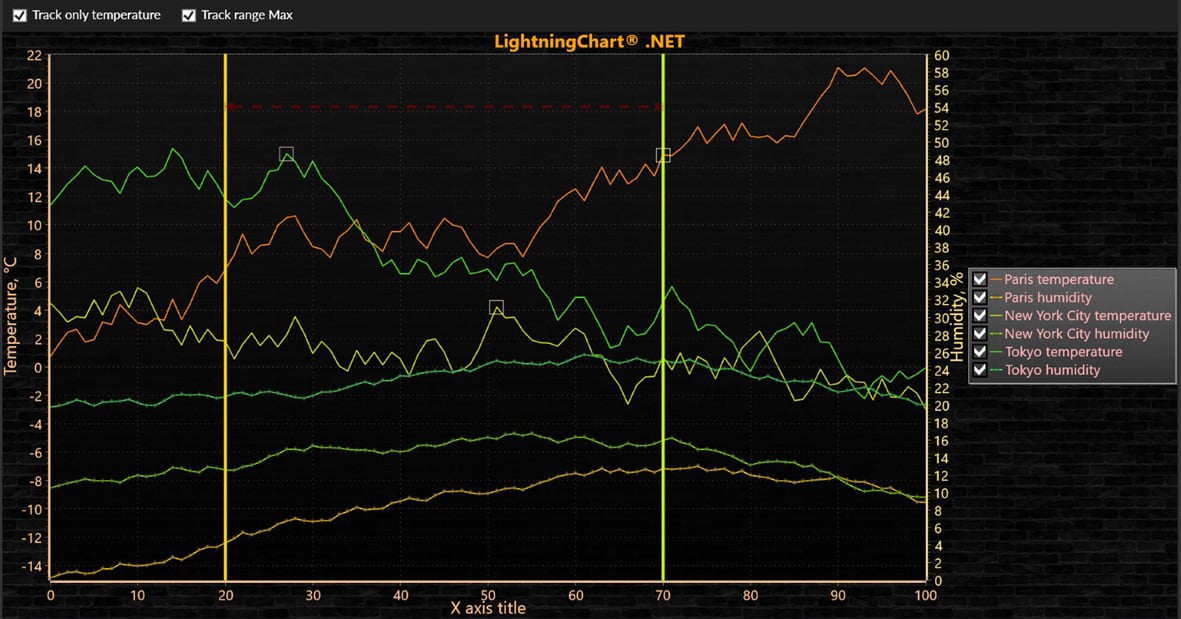This screenshot has height=619, width=1181.
Task: Click the Temperature, °C axis title
Action: (11, 315)
